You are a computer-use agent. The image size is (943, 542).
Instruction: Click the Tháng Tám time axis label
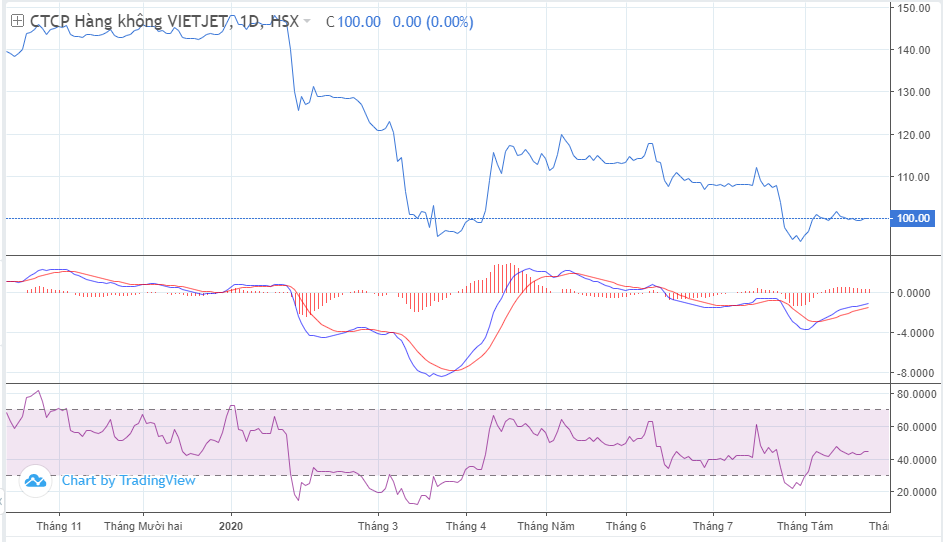coord(805,526)
